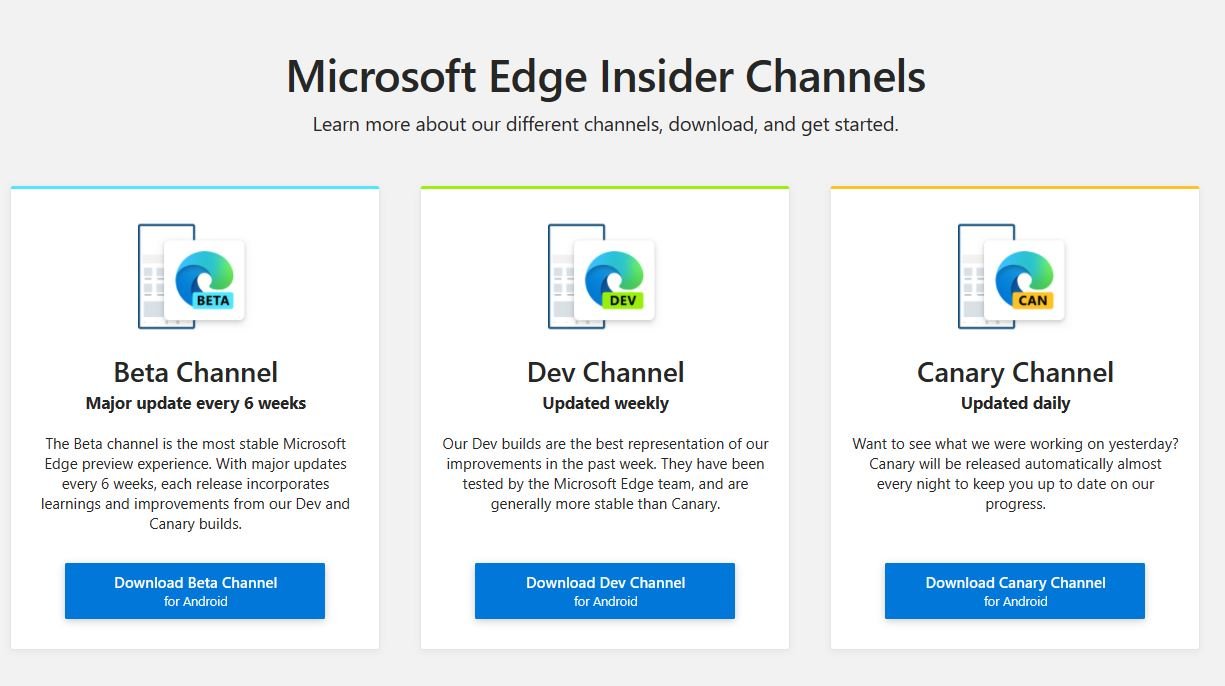Download Canary Channel for Android
Viewport: 1225px width, 686px height.
[1015, 591]
